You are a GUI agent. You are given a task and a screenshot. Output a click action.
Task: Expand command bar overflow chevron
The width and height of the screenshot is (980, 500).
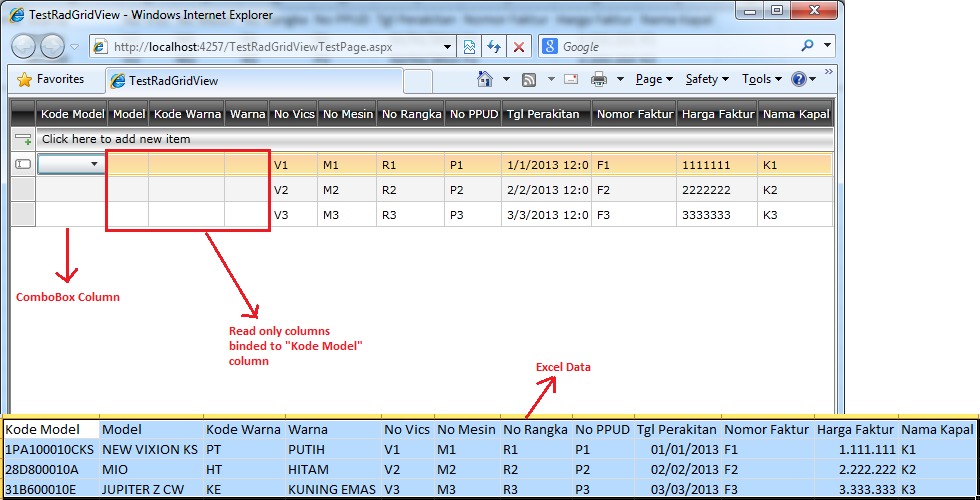[x=829, y=72]
